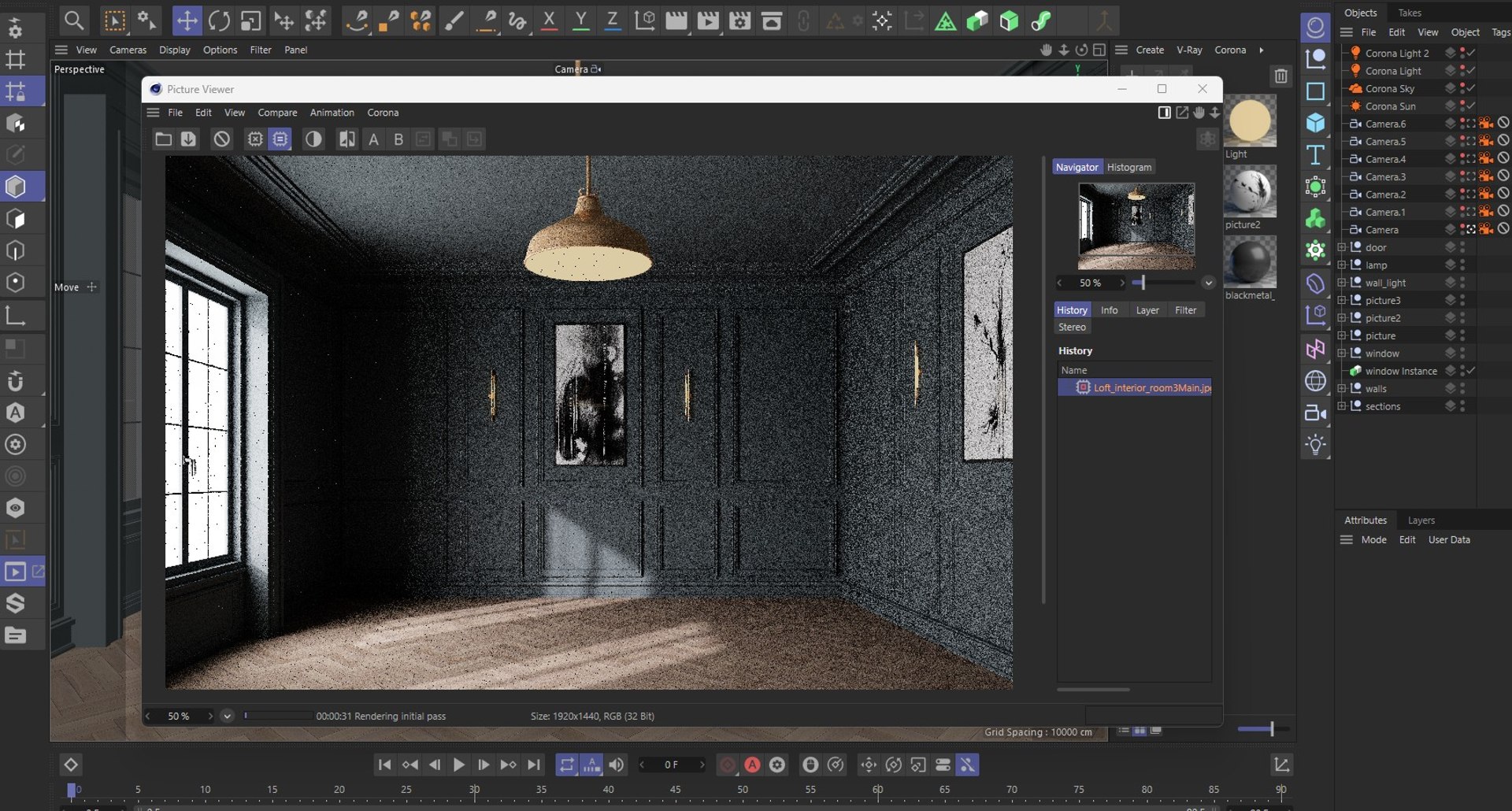Open the Render to Picture Viewer clapper icon

point(708,20)
